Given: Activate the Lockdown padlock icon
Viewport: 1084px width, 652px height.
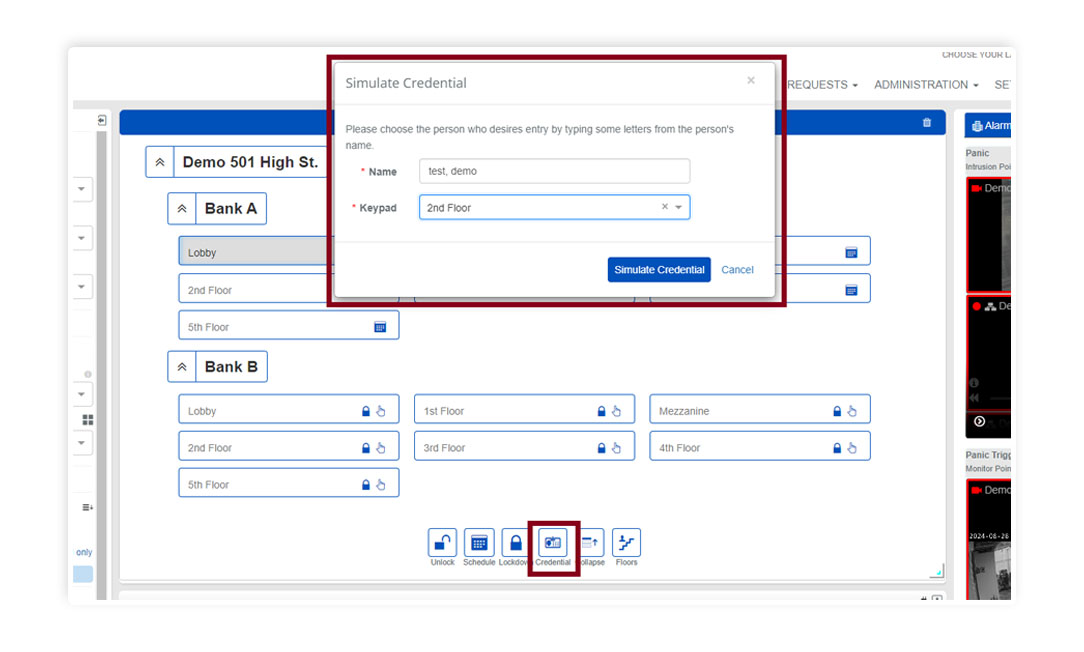Looking at the screenshot, I should (x=515, y=543).
